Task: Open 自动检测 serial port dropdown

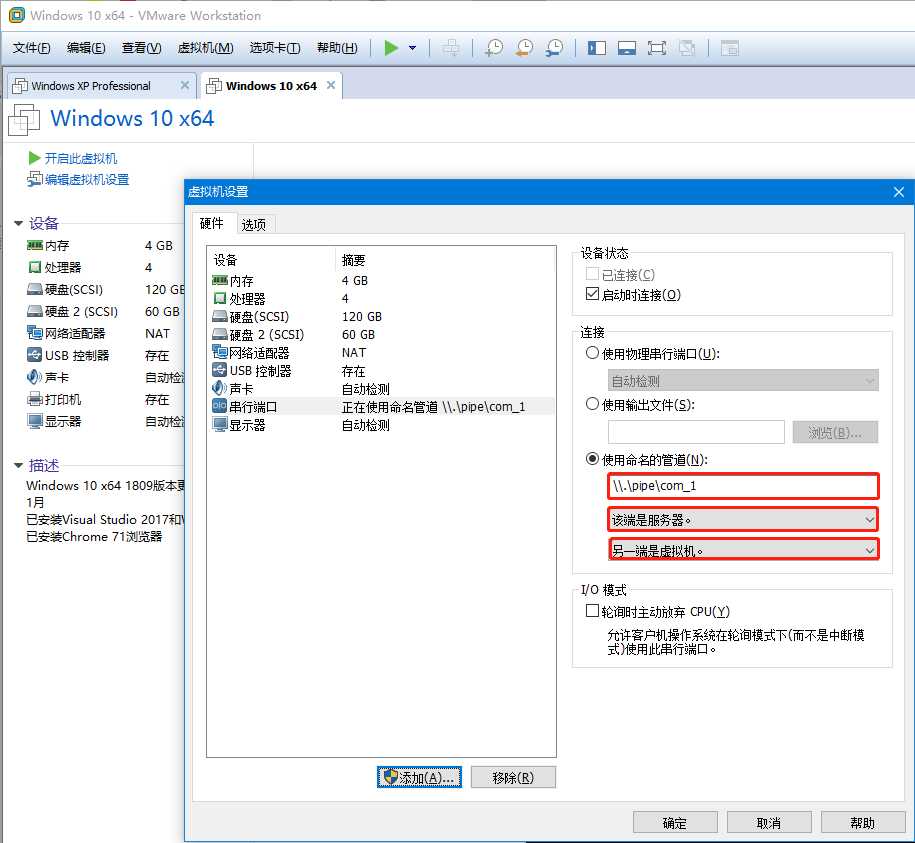Action: 743,381
